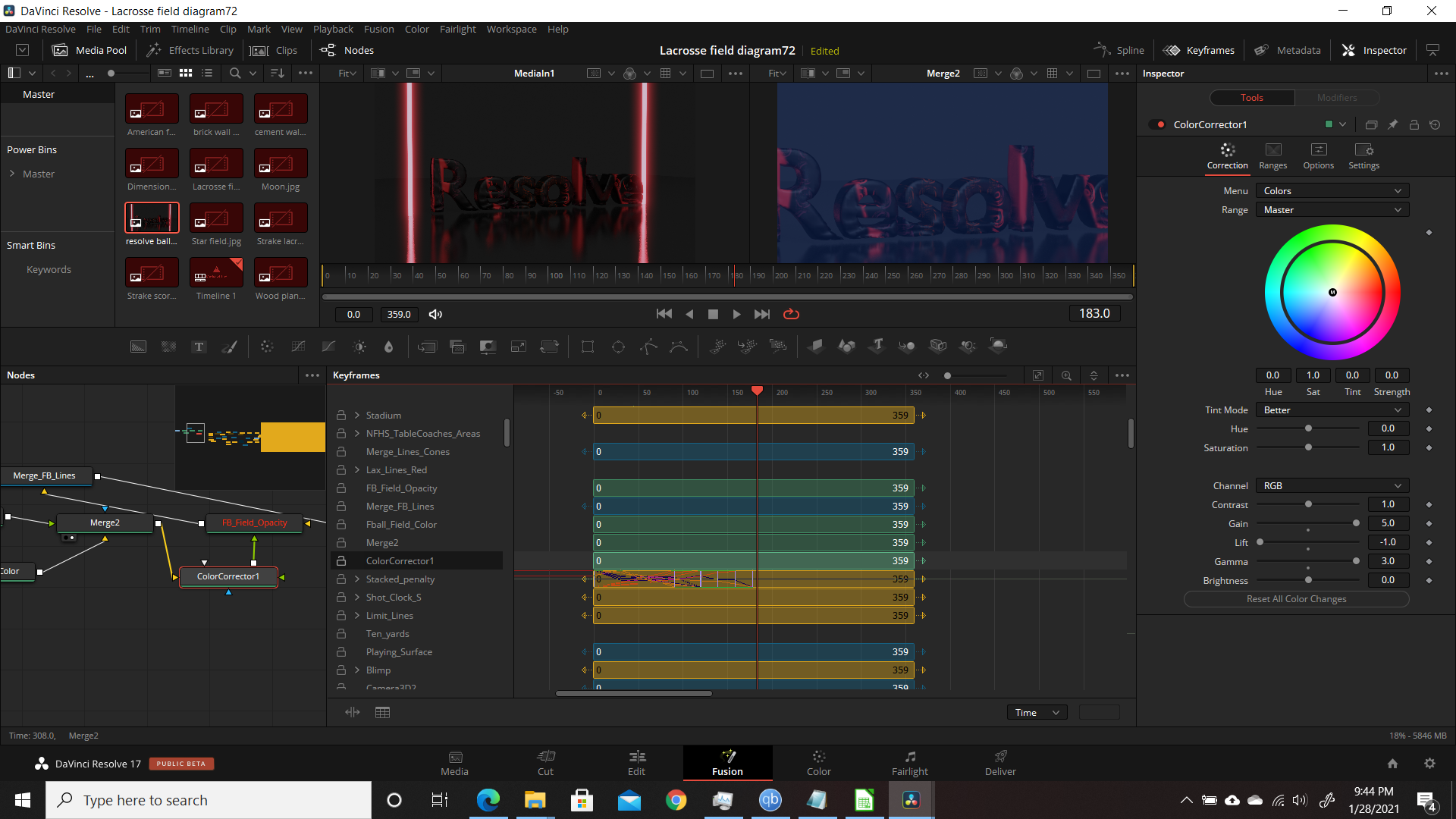The image size is (1456, 819).
Task: Open the Tint Mode dropdown
Action: (1332, 410)
